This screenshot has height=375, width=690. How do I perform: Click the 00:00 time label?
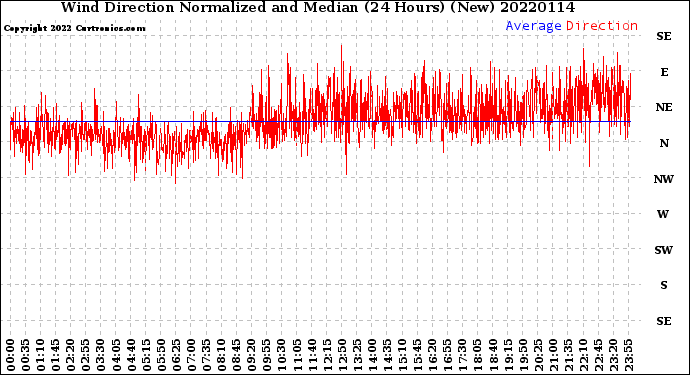click(11, 355)
